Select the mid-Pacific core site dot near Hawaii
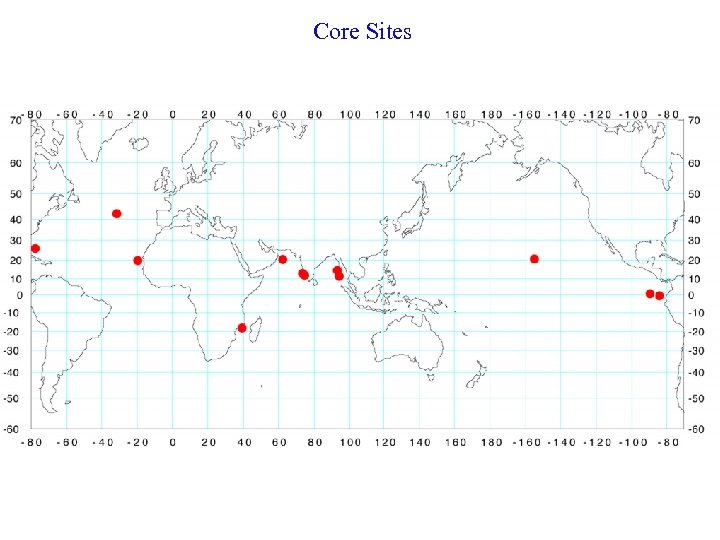The width and height of the screenshot is (720, 540). [x=534, y=259]
